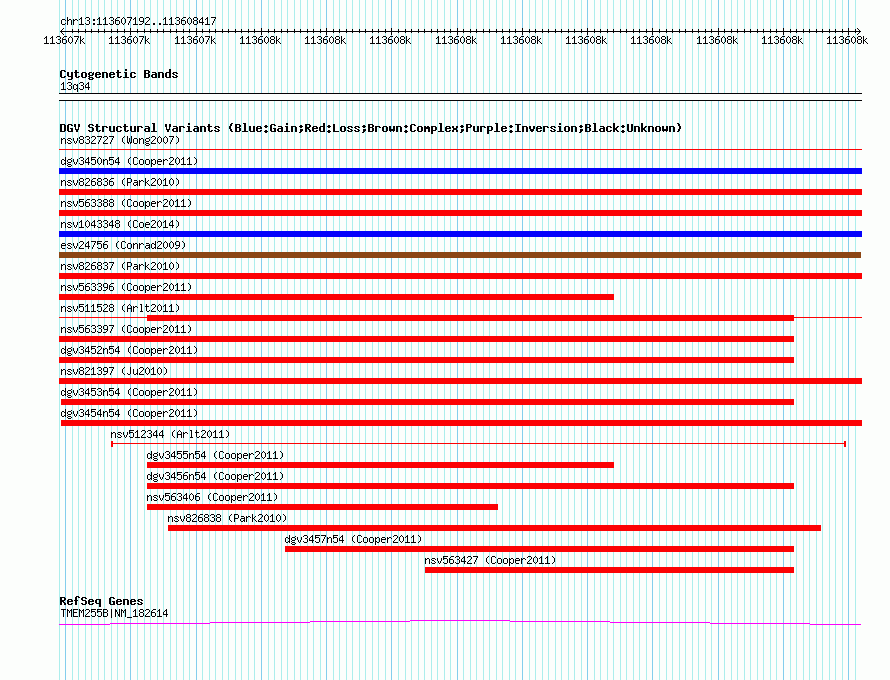
Task: Click the nsv826837 (Park2010) label
Action: [120, 266]
